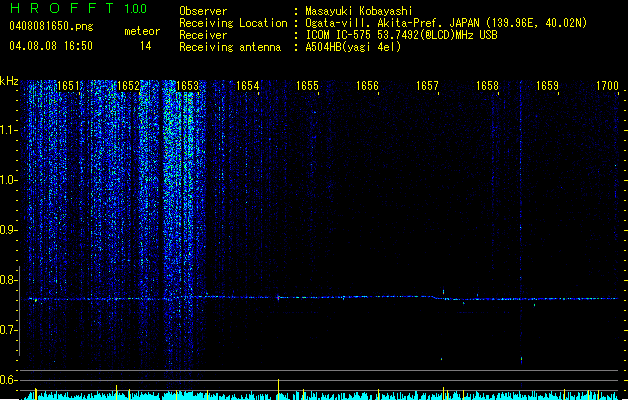This screenshot has height=400, width=629.
Task: Click the timestamp 04.08.08 16:50
Action: pos(51,46)
